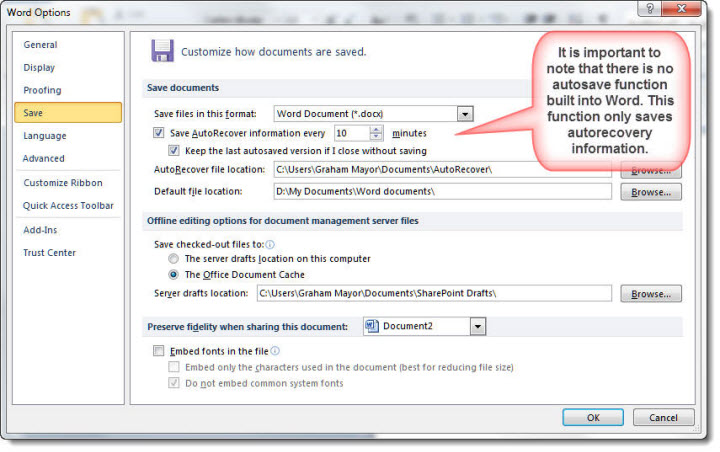Select The Office Document Cache radio button
The image size is (720, 452).
173,275
